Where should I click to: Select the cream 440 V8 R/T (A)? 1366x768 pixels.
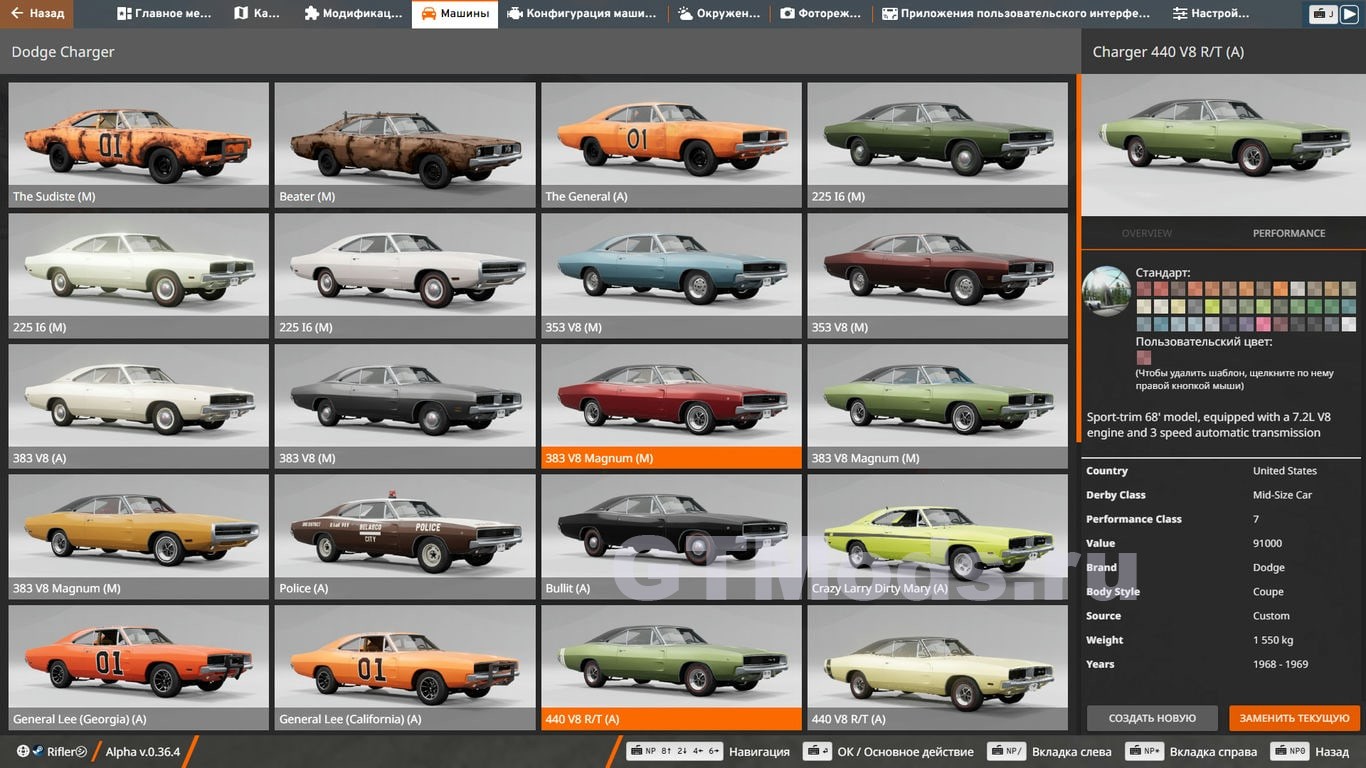tap(938, 667)
